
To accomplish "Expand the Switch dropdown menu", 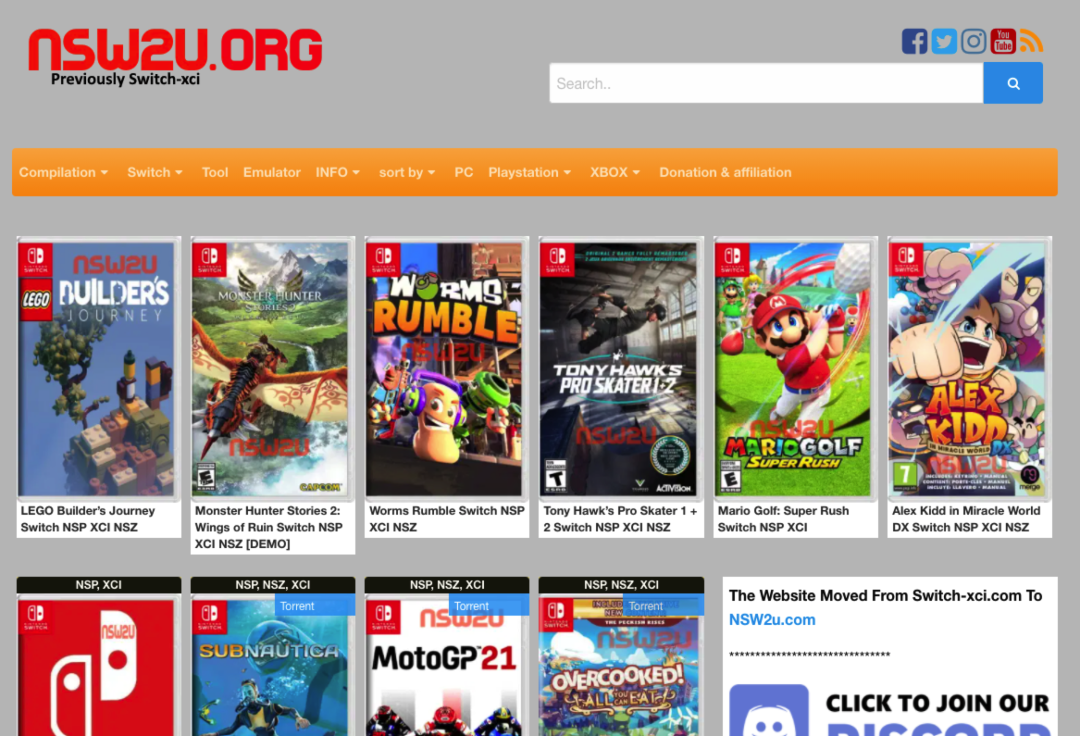I will point(154,172).
